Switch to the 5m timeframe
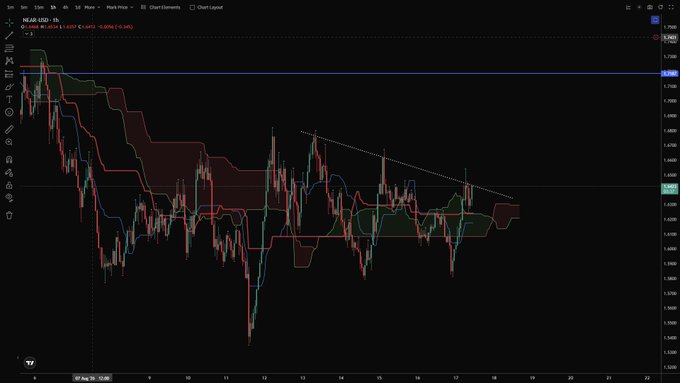 point(24,7)
